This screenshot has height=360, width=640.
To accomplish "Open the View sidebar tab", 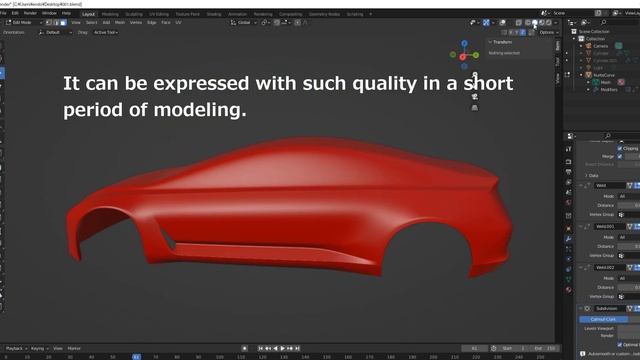I will point(558,78).
